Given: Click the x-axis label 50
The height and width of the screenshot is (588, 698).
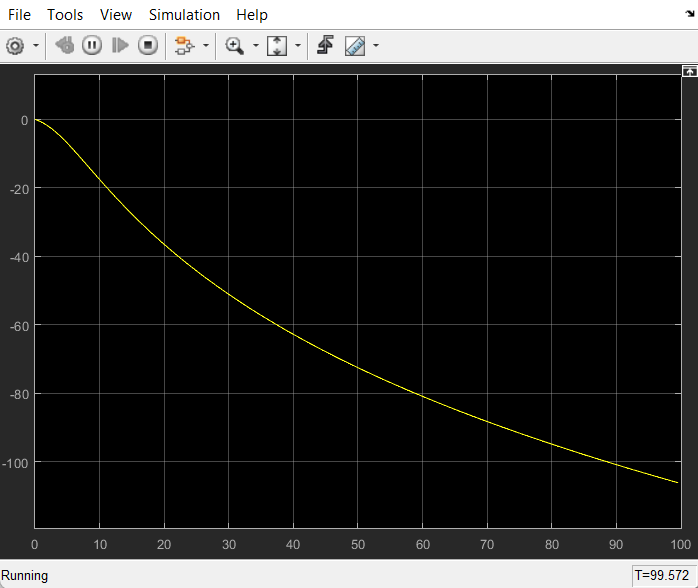Looking at the screenshot, I should [357, 544].
